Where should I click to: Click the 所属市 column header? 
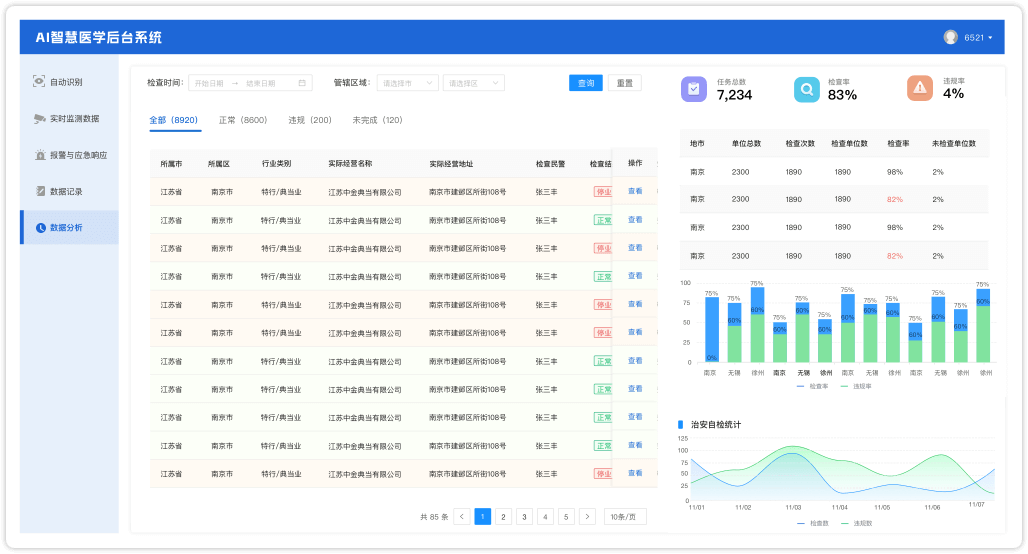tap(171, 164)
